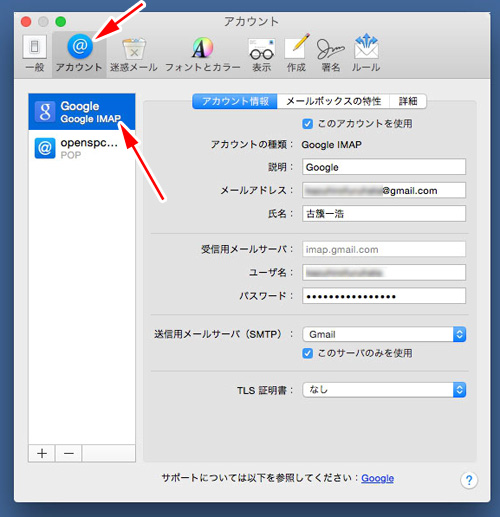Open the 署名 (Signatures) preferences
The image size is (500, 517).
tap(330, 55)
